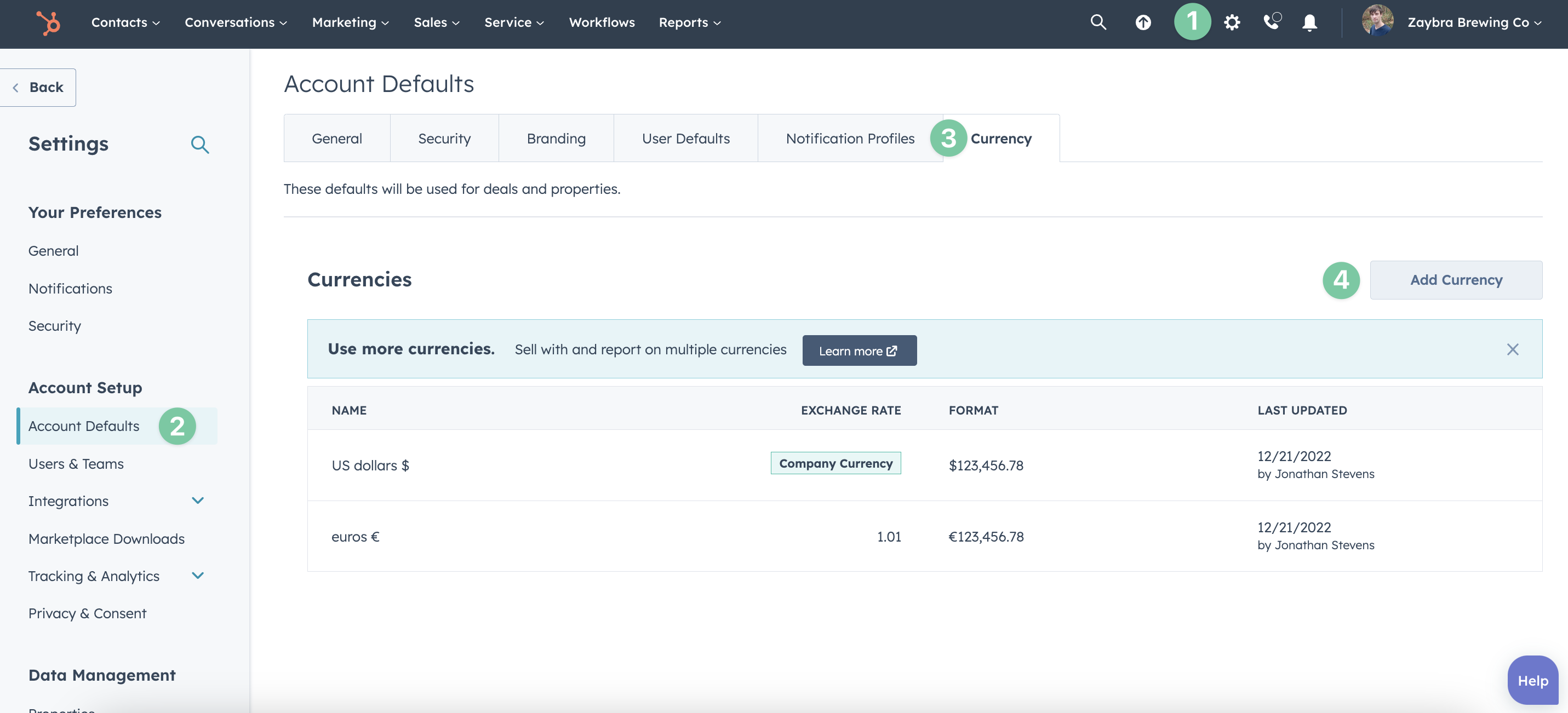This screenshot has height=713, width=1568.
Task: Dismiss the Use more currencies banner
Action: (1512, 349)
